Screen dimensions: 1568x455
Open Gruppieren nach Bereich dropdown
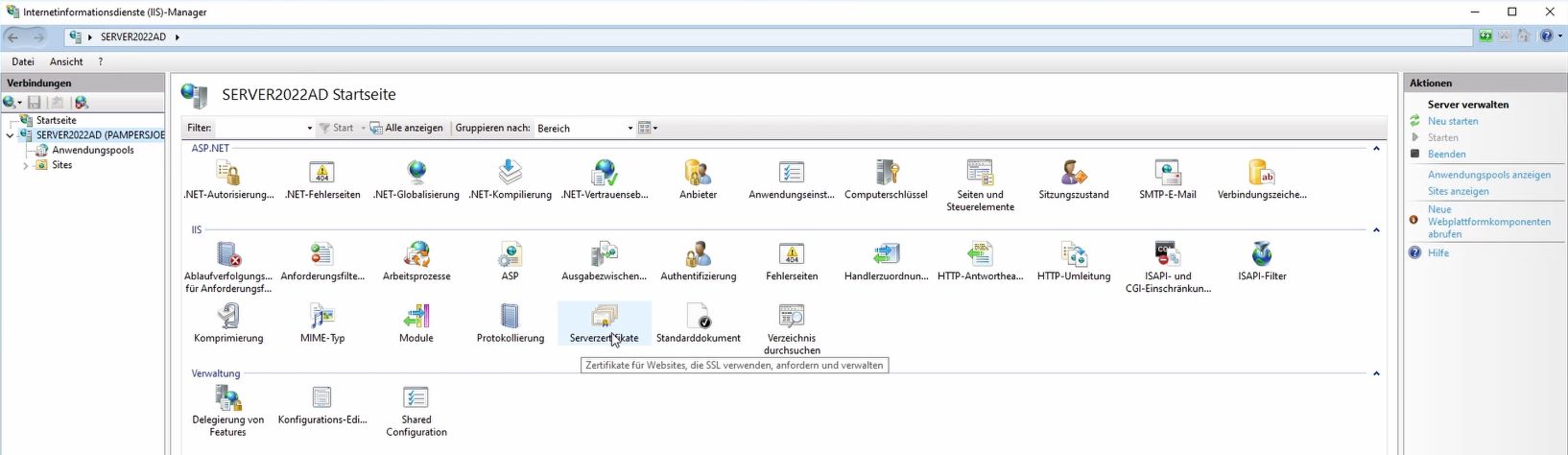[x=584, y=128]
